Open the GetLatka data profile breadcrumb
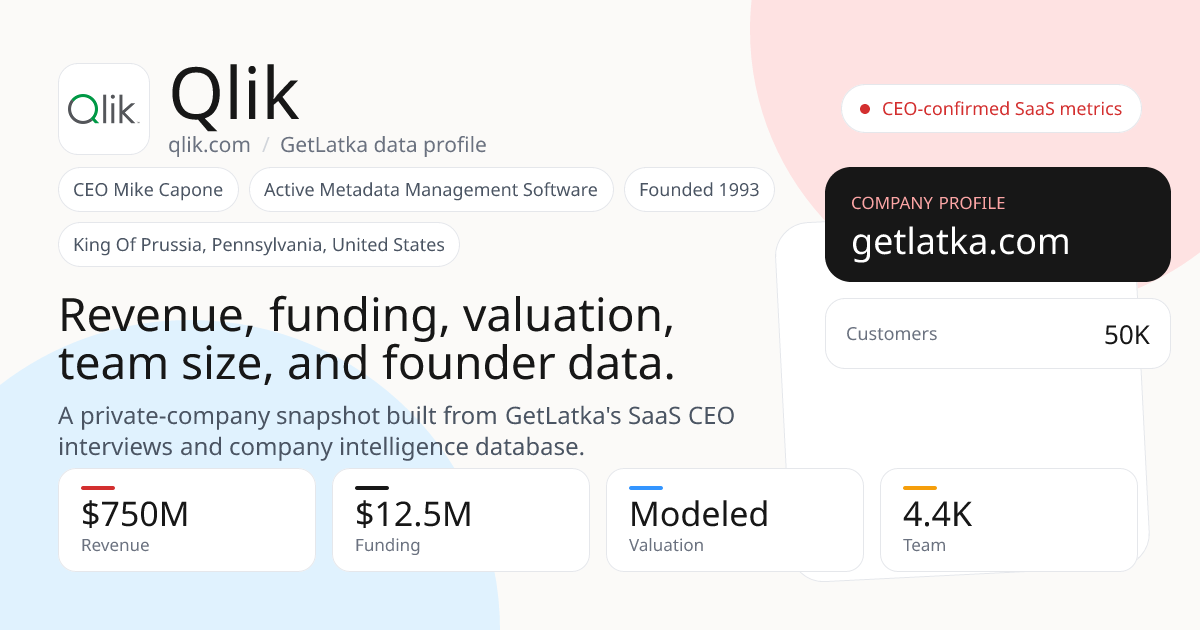 (x=383, y=145)
